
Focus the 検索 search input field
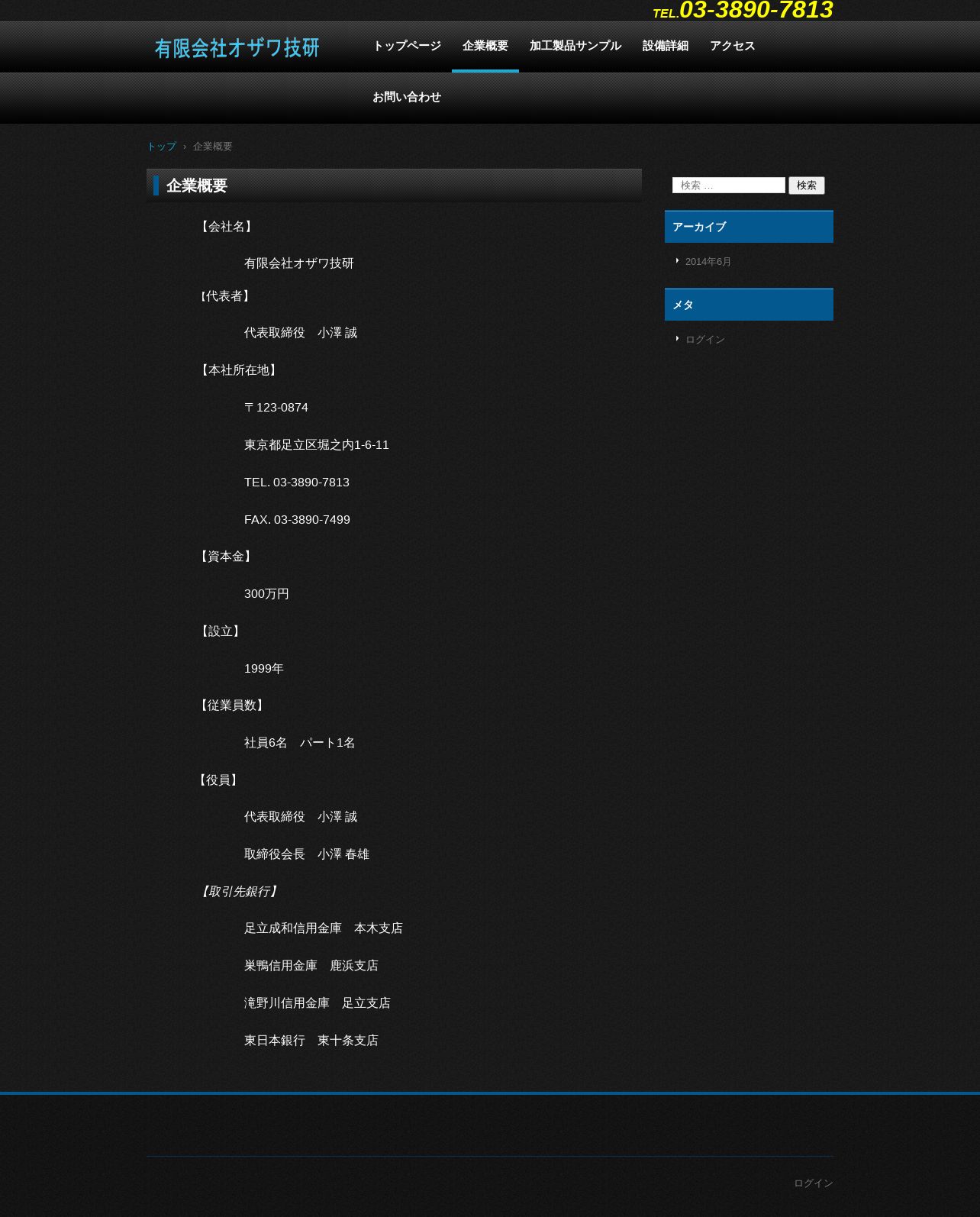[729, 186]
